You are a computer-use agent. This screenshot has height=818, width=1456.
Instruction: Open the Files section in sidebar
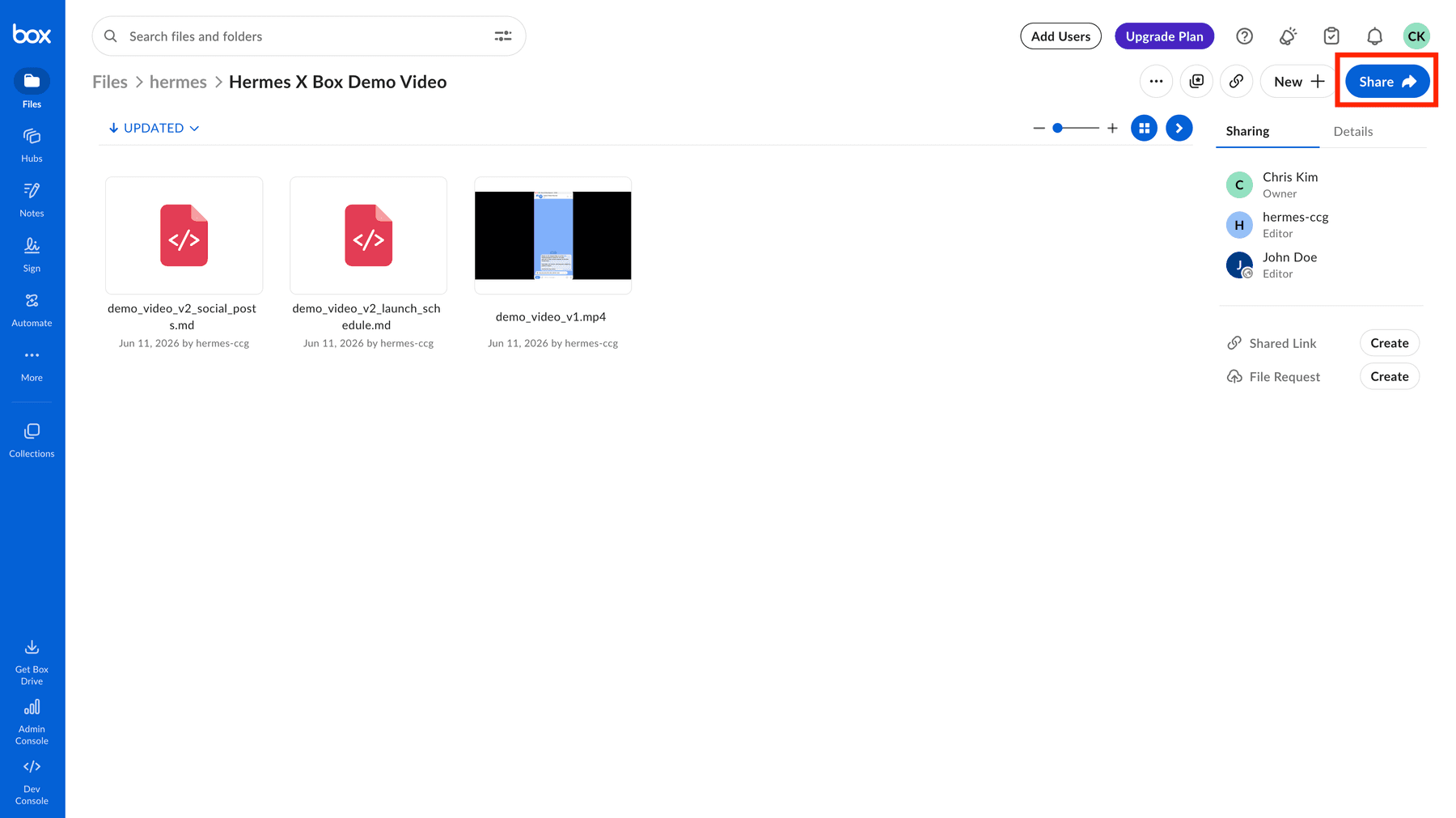(32, 88)
